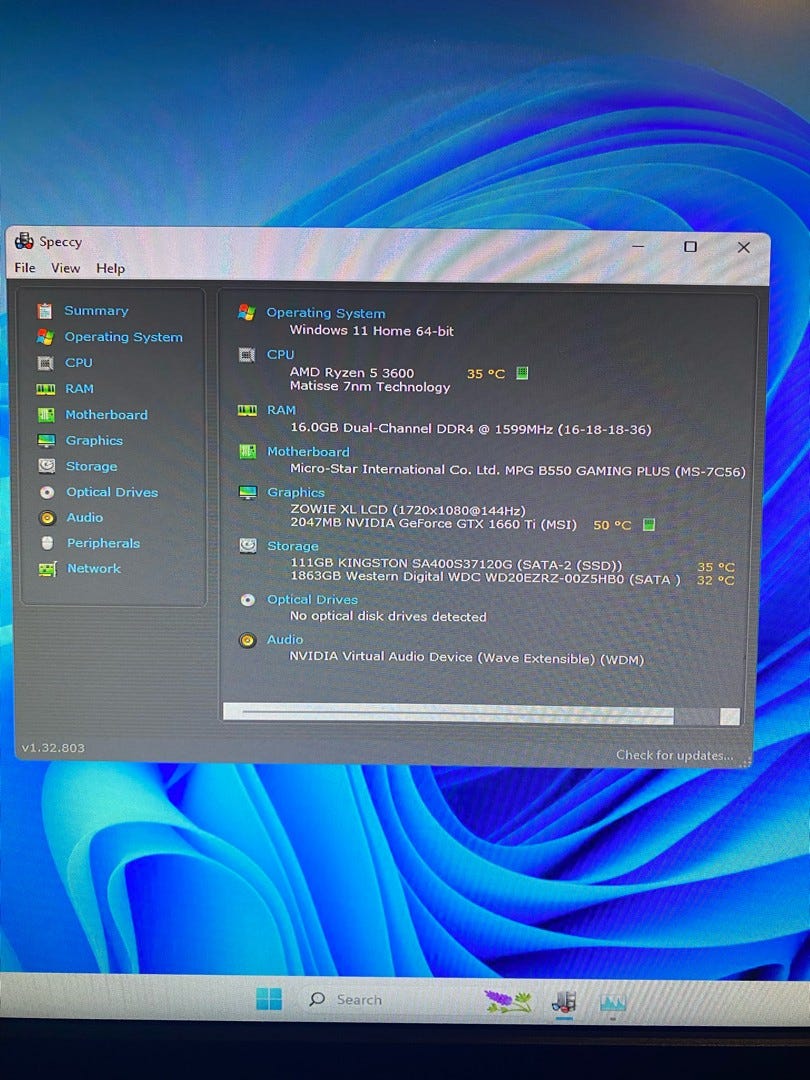The height and width of the screenshot is (1080, 810).
Task: Click the Summary clipboard icon in sidebar
Action: click(45, 311)
